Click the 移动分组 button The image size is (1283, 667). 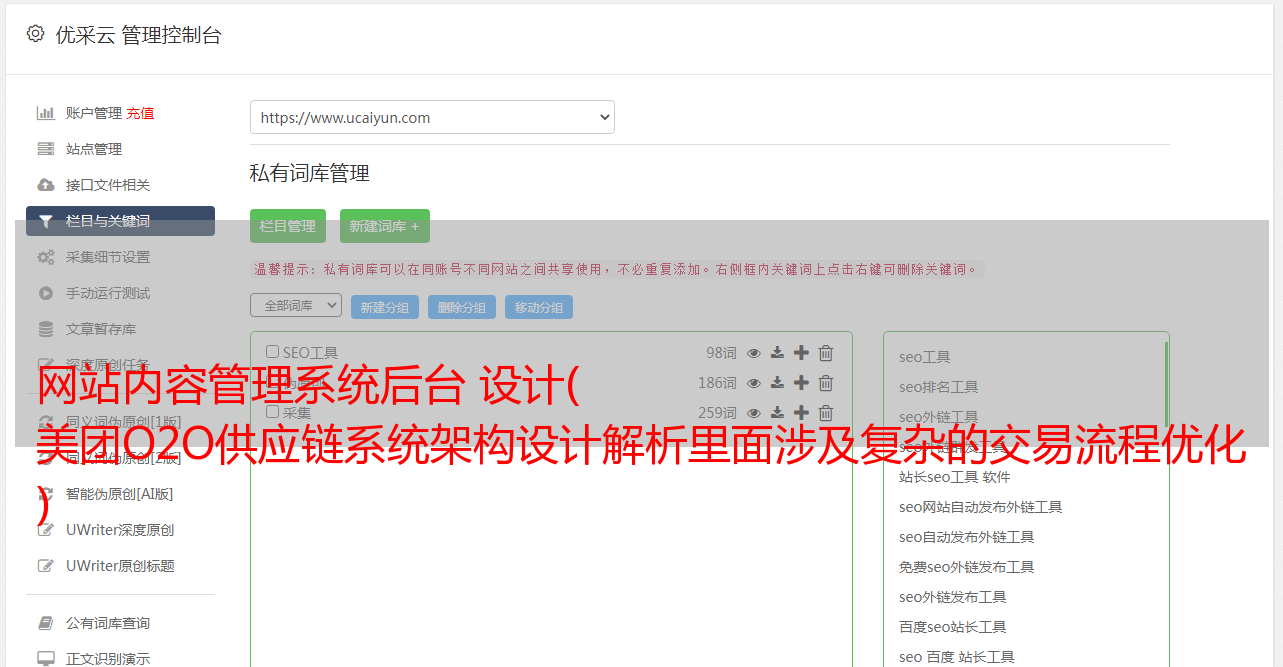click(x=539, y=307)
